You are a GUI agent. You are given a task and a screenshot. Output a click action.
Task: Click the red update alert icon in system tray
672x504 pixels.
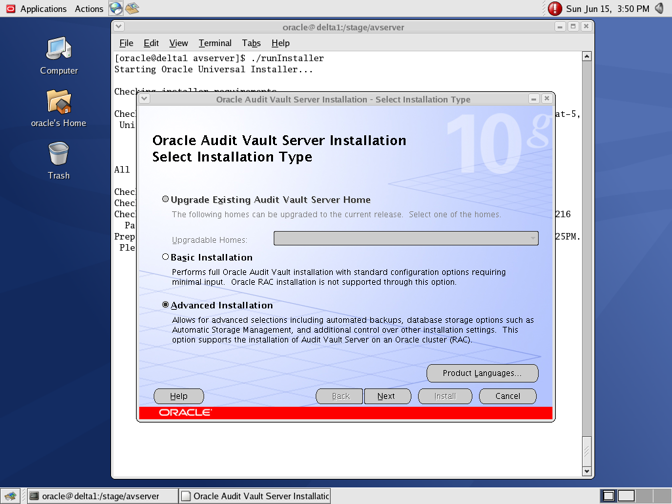coord(555,9)
